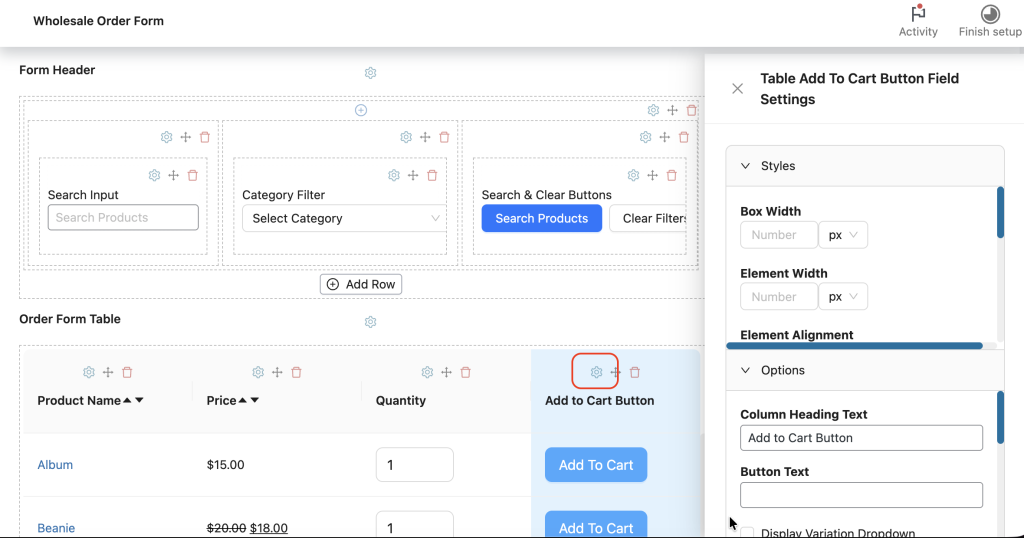Open the Select Category dropdown
Image resolution: width=1024 pixels, height=538 pixels.
pos(344,219)
